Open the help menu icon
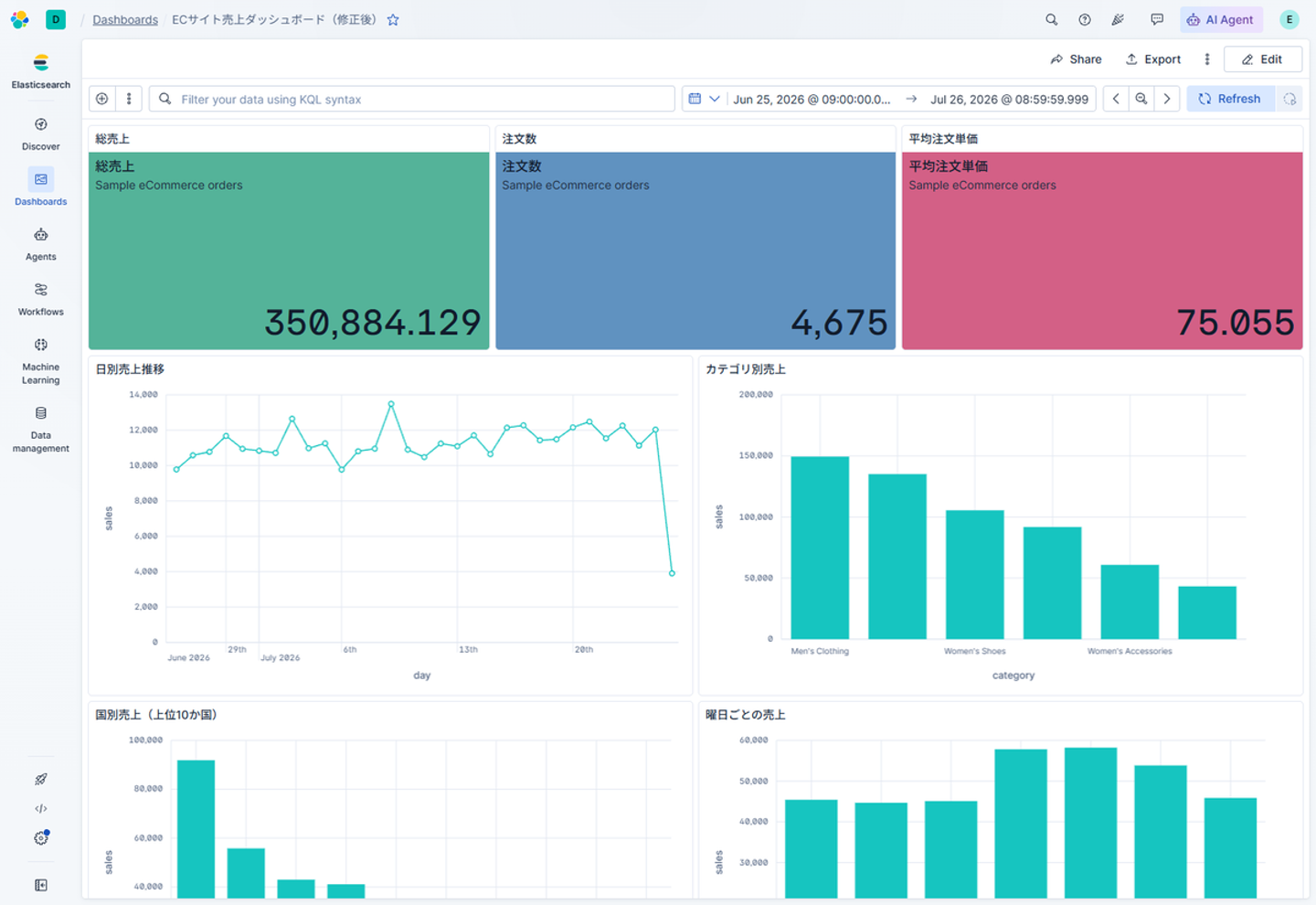The image size is (1316, 905). coord(1085,19)
